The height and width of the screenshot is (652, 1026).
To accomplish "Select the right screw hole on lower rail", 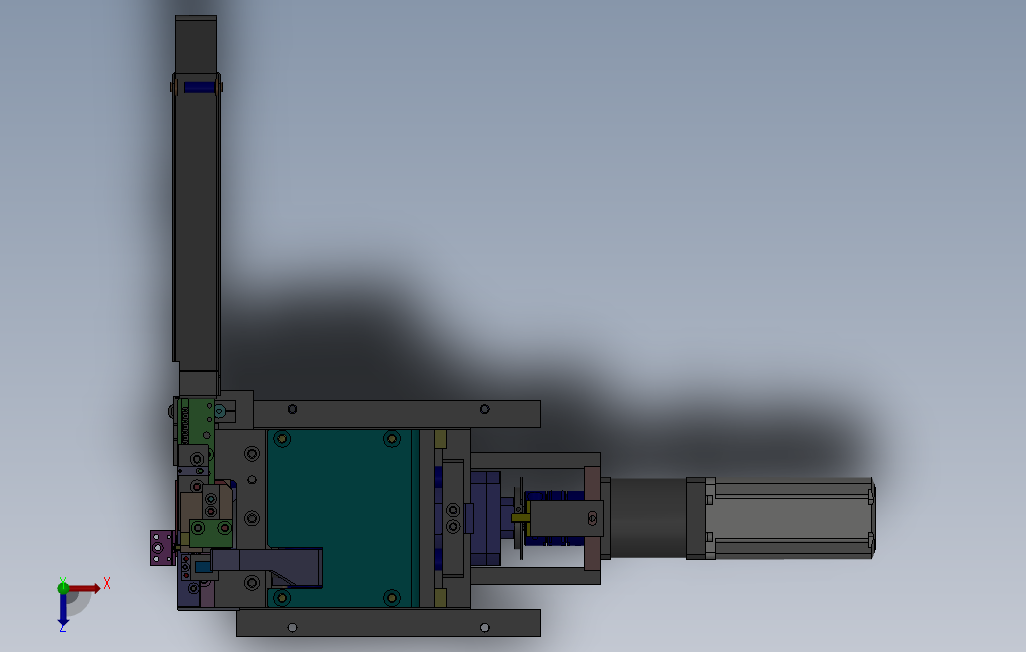I will [x=485, y=628].
